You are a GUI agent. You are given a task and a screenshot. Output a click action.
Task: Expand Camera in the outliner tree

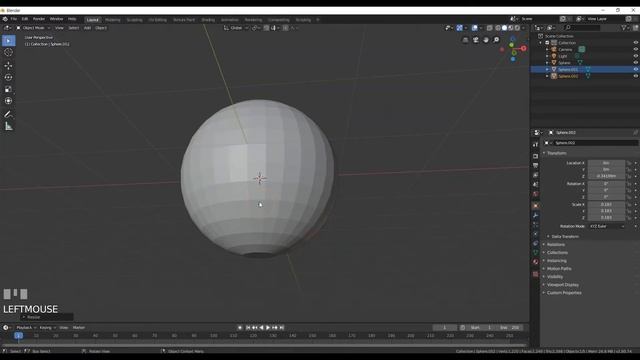(547, 49)
